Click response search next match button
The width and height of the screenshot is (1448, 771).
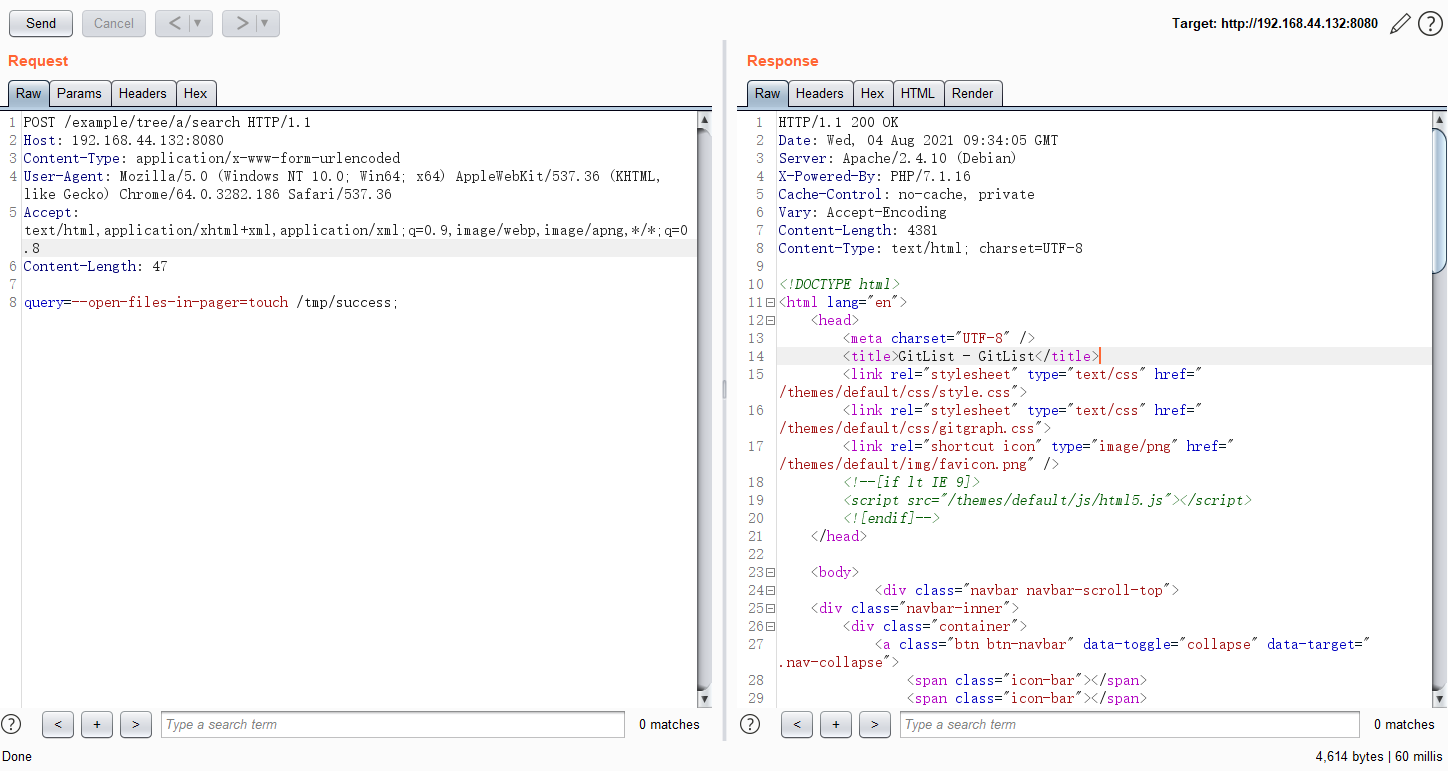pos(874,724)
